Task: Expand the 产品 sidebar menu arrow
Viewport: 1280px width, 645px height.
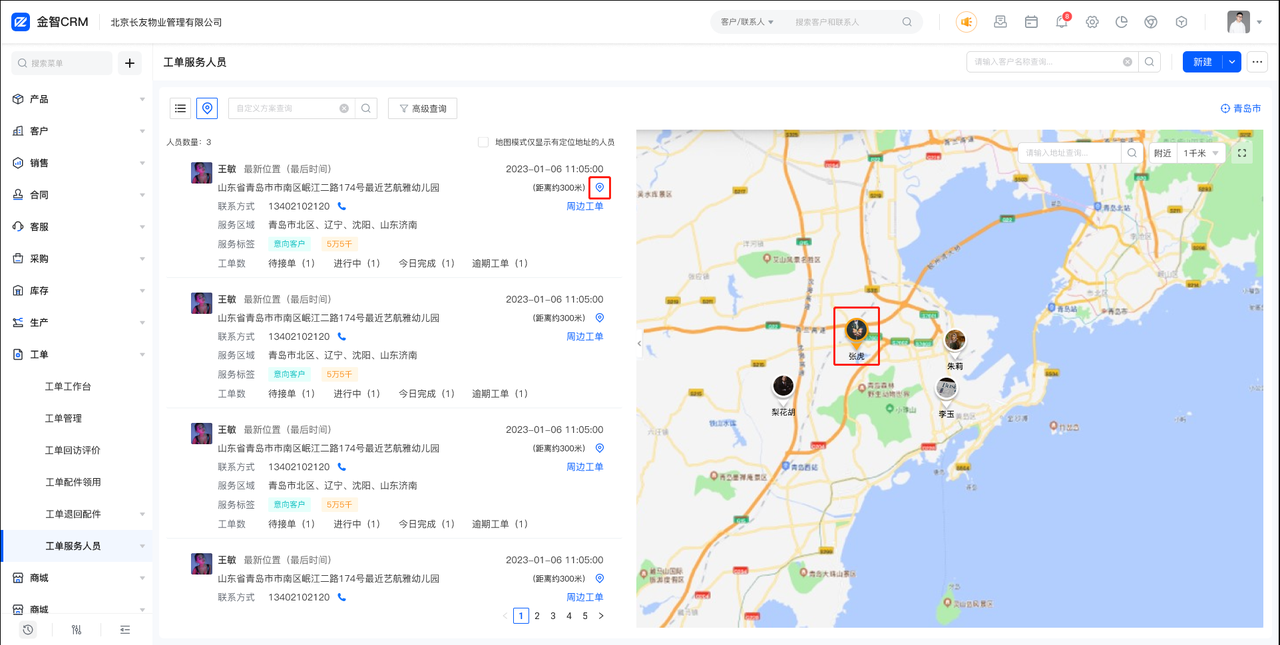Action: pyautogui.click(x=142, y=99)
